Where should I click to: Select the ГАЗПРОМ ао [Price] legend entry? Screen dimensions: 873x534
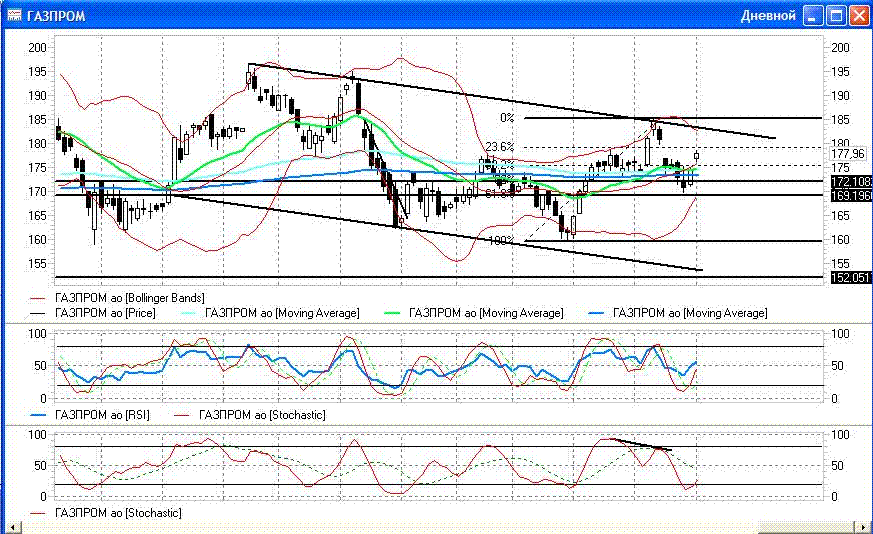point(92,313)
